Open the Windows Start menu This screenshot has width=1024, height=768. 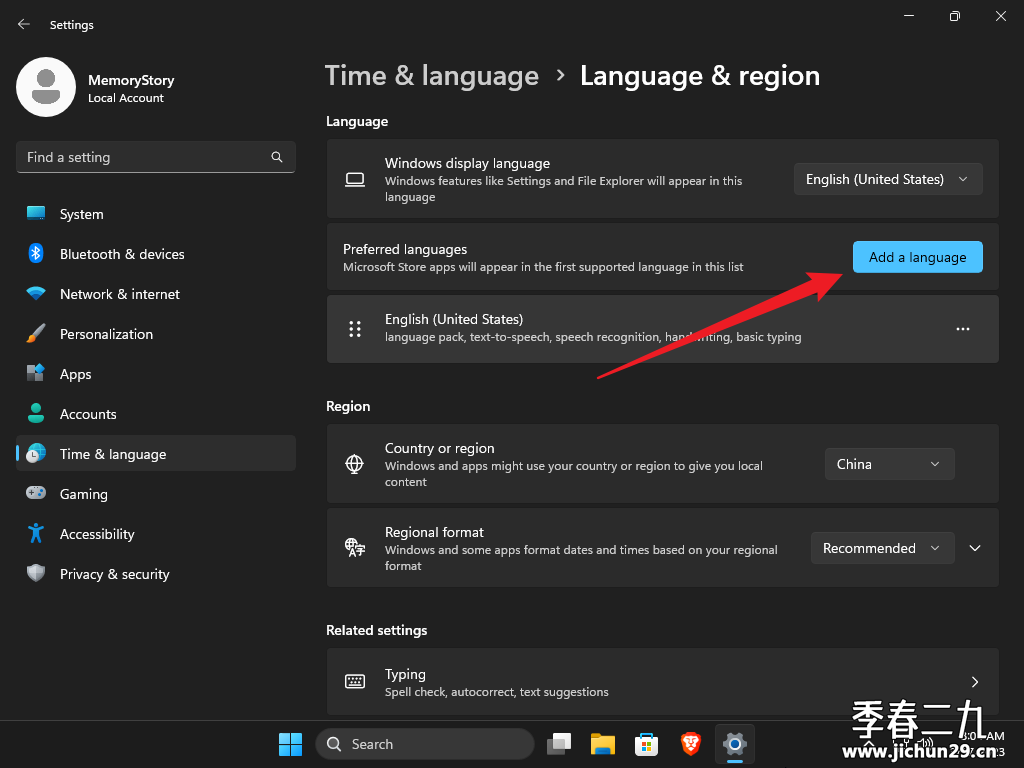290,744
